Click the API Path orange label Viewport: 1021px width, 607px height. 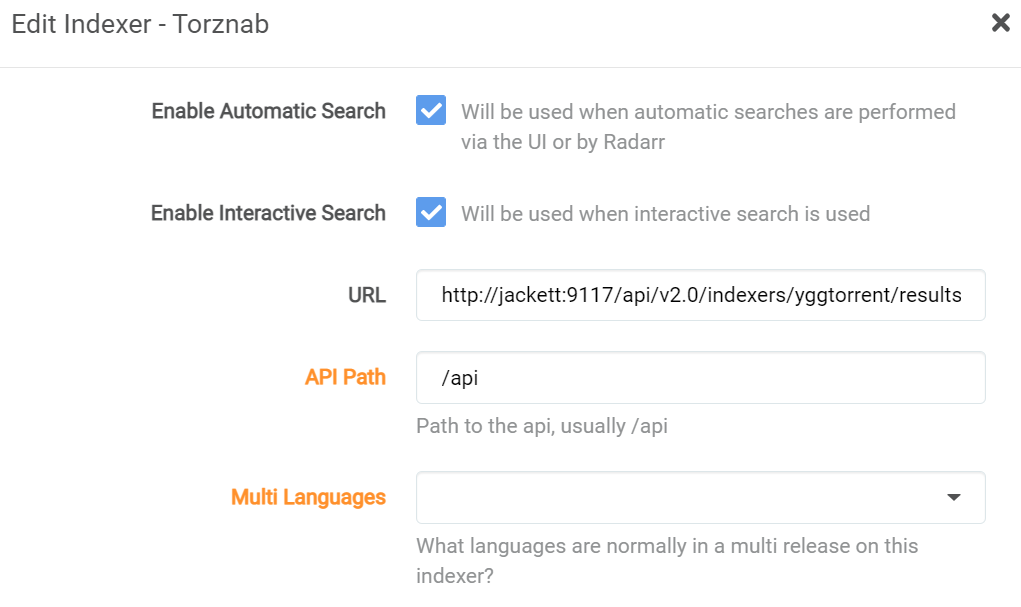[345, 377]
